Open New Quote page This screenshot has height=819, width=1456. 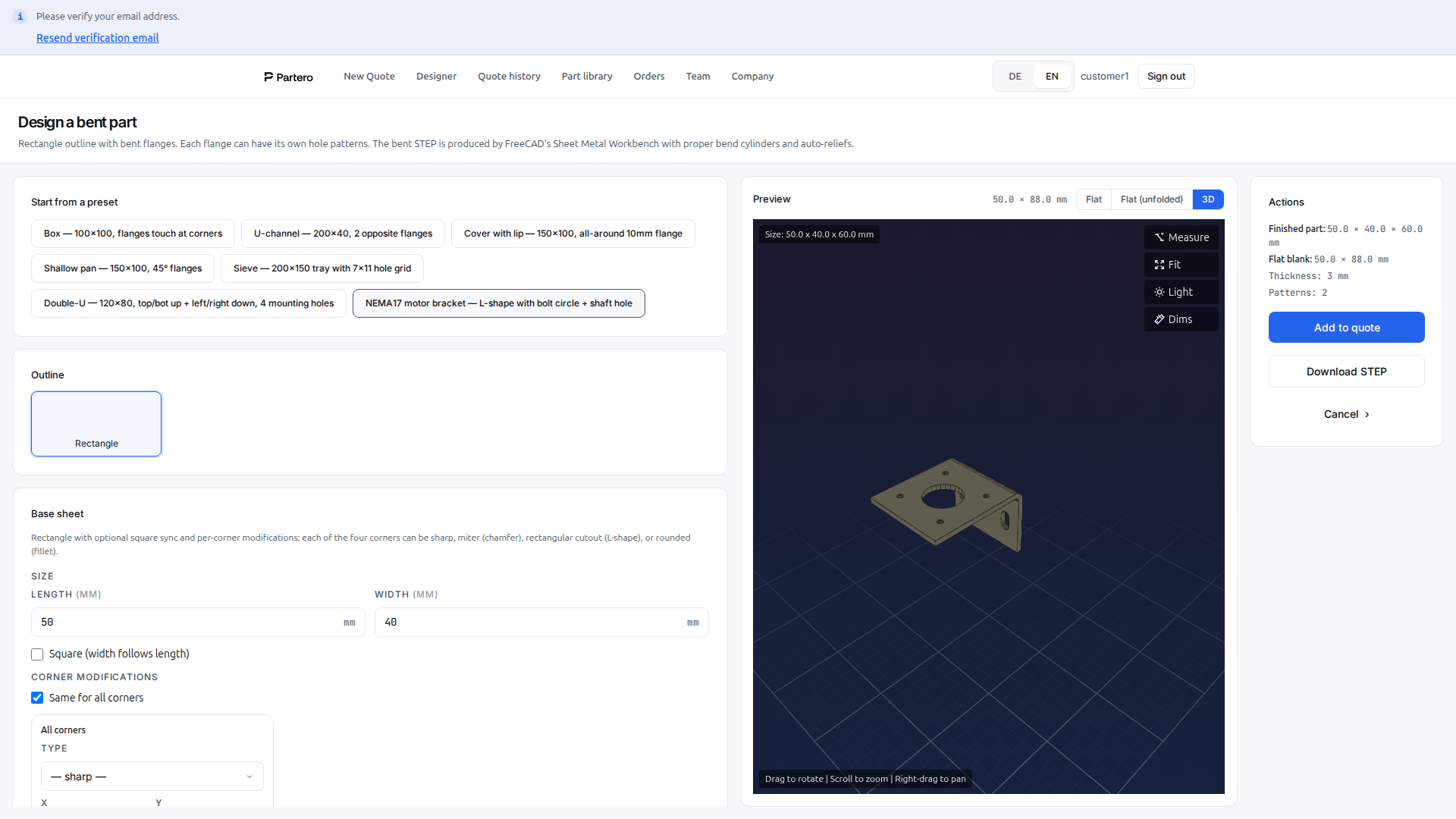(369, 77)
